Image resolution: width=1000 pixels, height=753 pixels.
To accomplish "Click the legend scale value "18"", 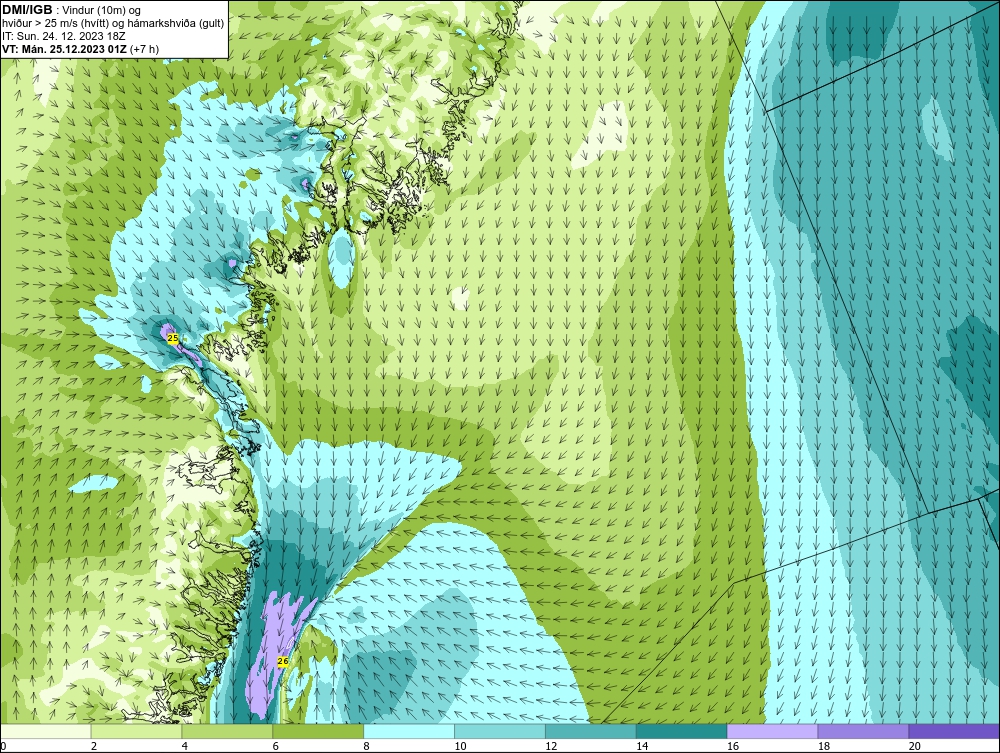I will pyautogui.click(x=823, y=746).
